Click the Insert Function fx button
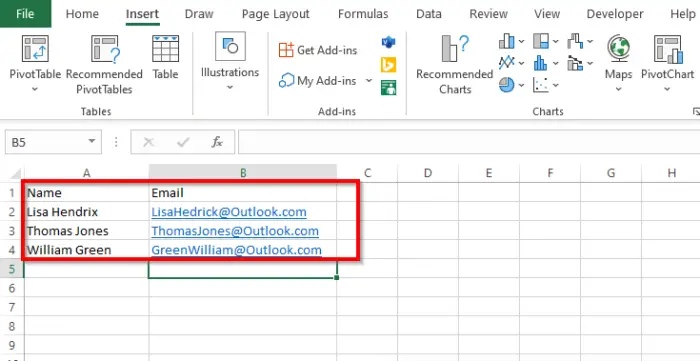700x361 pixels. [x=217, y=142]
